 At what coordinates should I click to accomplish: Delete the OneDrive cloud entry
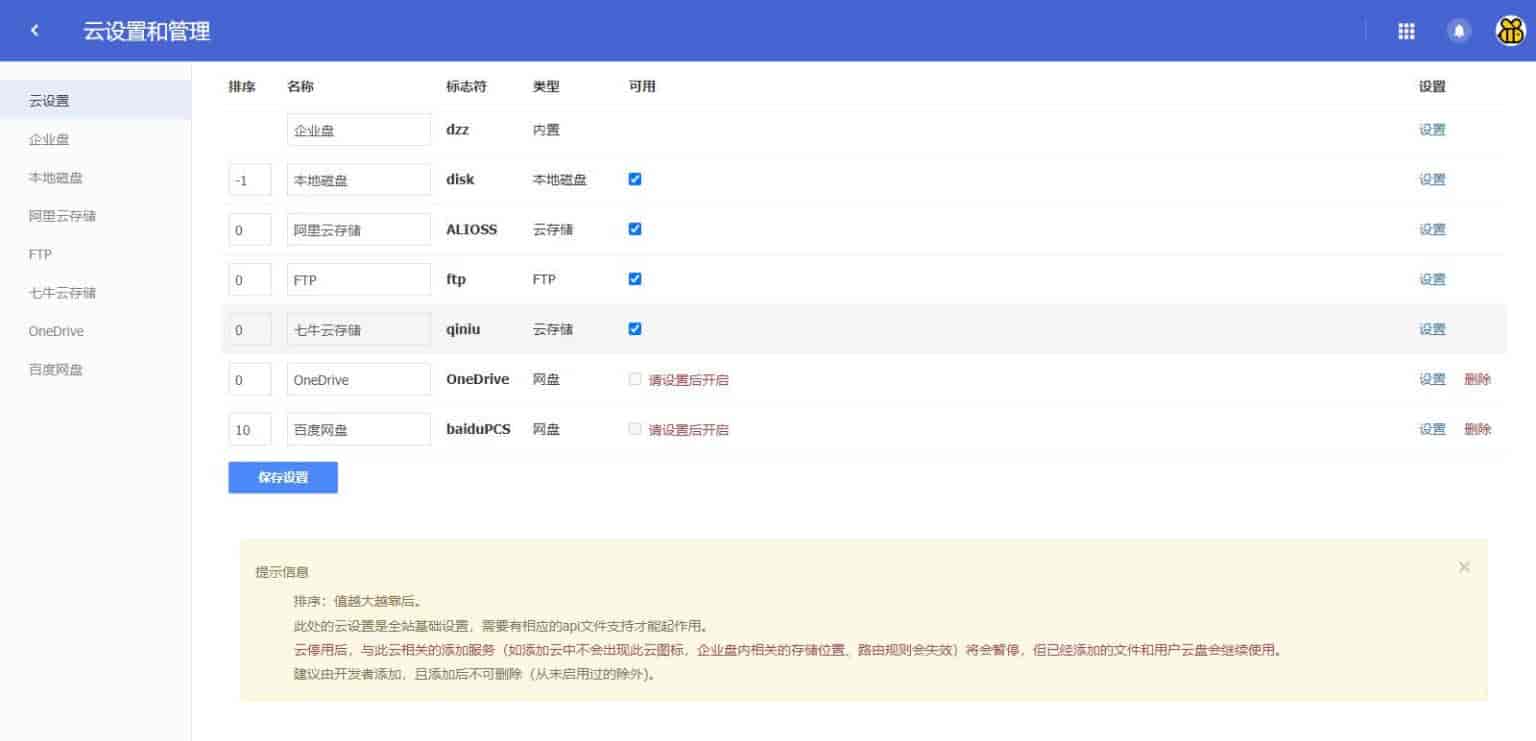[1477, 379]
